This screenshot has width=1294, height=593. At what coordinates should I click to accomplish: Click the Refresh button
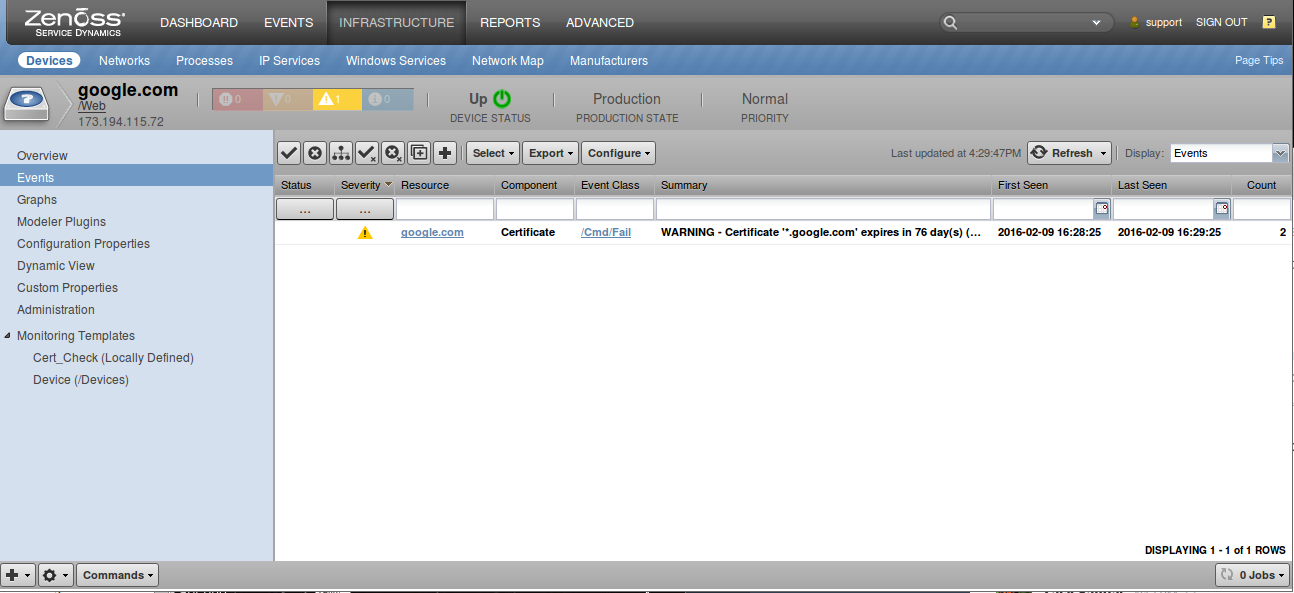tap(1062, 153)
